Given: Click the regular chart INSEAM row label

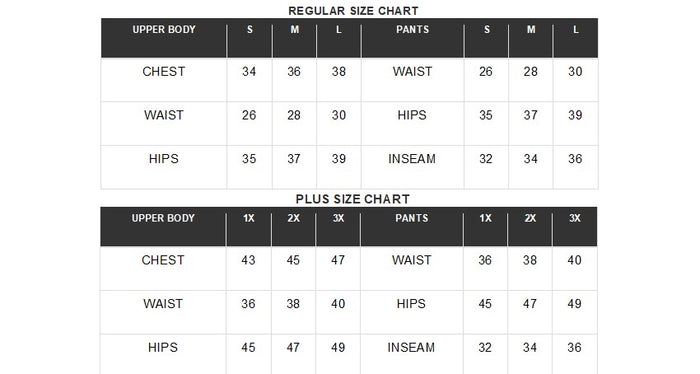Looking at the screenshot, I should click(412, 159).
